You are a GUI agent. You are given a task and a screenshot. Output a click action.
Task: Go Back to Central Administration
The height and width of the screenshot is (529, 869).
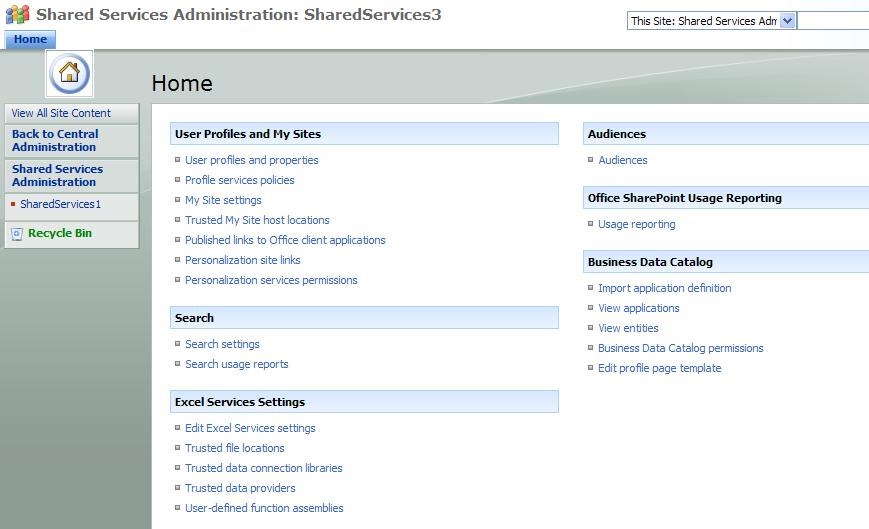55,141
